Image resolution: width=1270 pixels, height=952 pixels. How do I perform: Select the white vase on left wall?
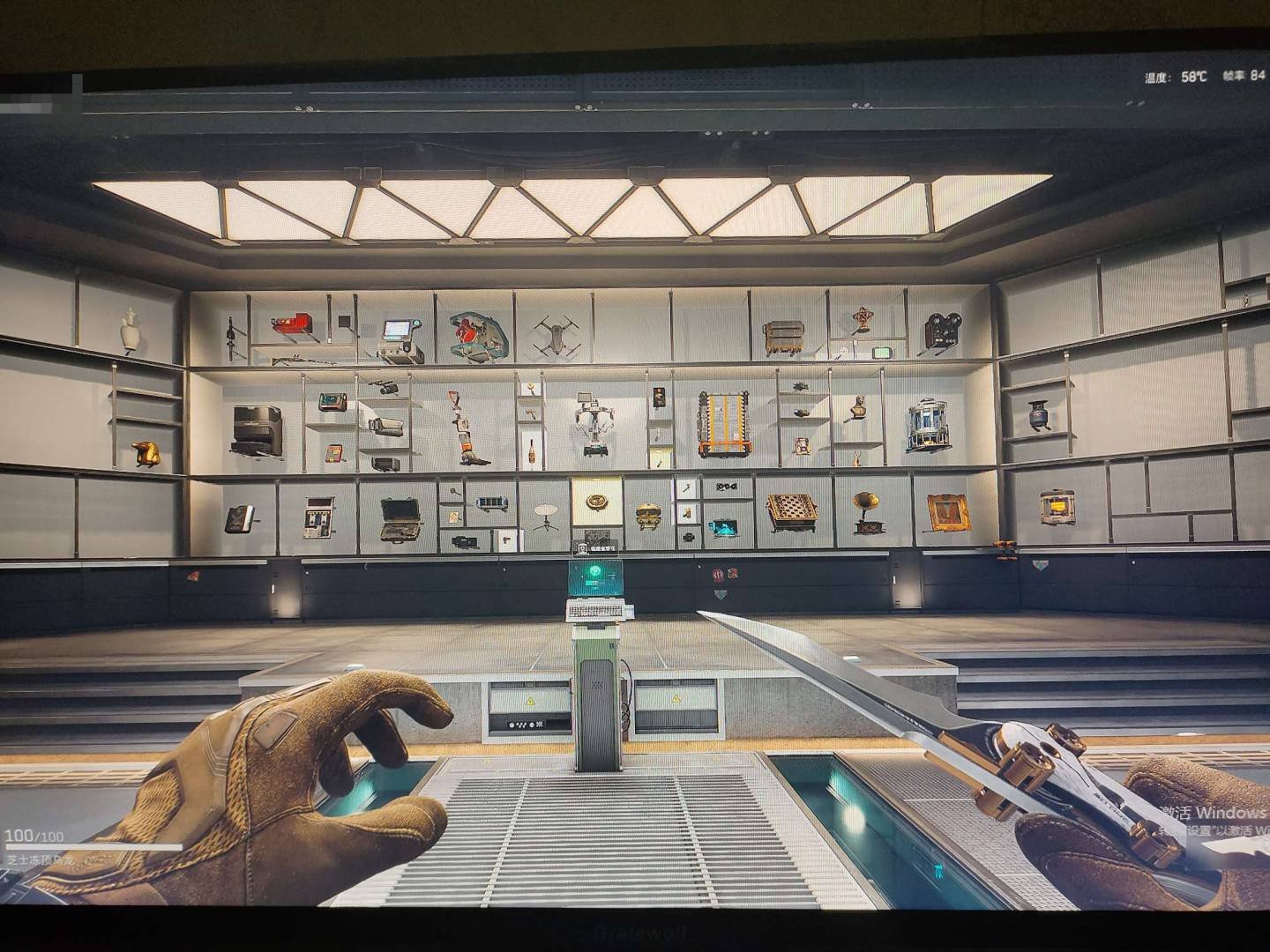click(129, 330)
